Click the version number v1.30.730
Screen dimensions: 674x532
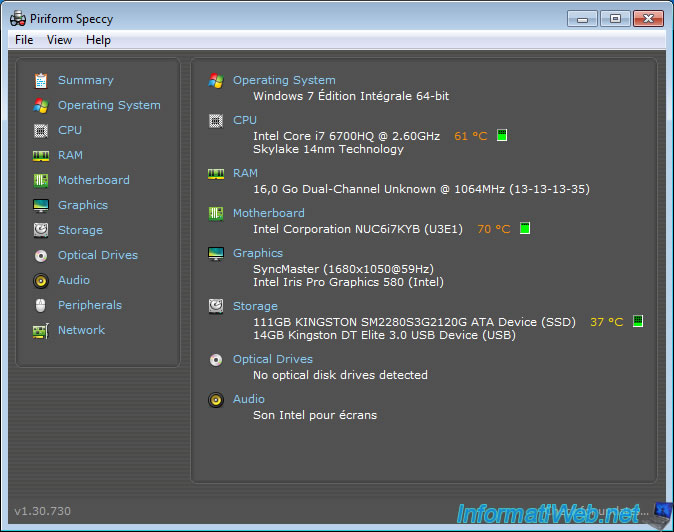[43, 511]
